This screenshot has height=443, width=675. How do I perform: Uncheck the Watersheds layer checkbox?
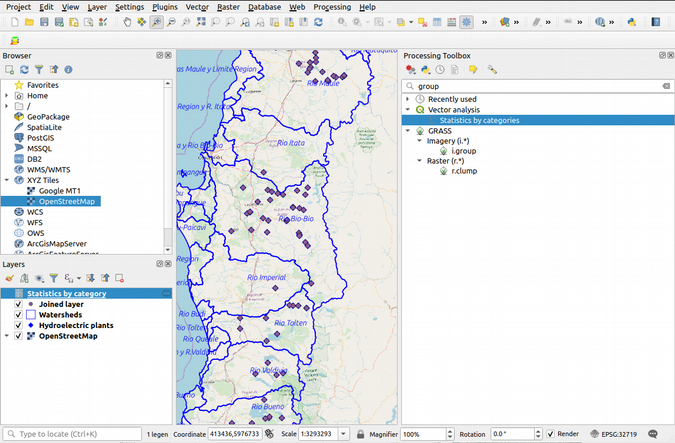tap(19, 315)
